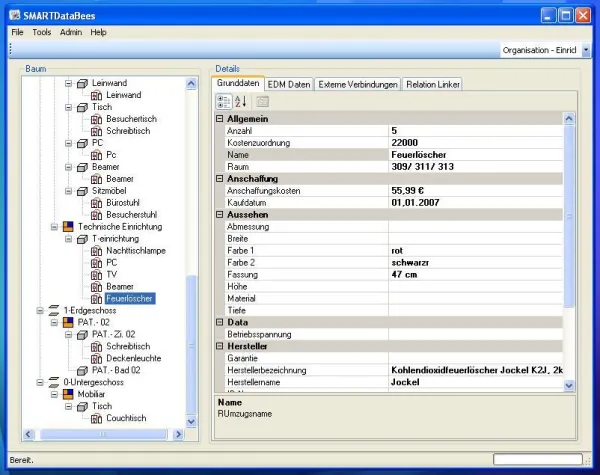This screenshot has width=600, height=475.
Task: Click the tree's horizontal scrollbar right arrow
Action: coord(180,435)
